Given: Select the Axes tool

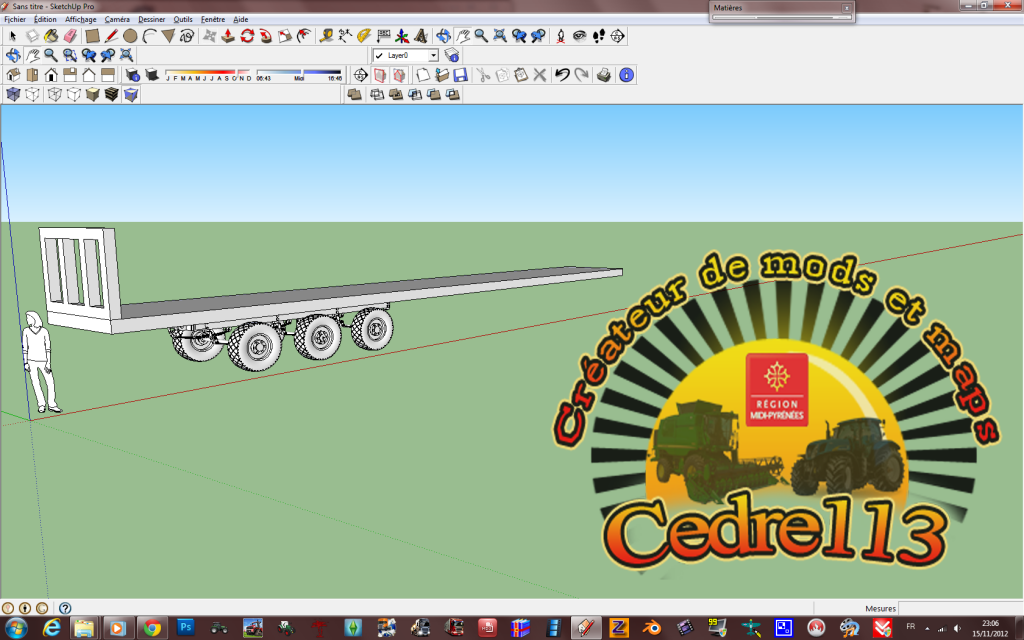Looking at the screenshot, I should tap(402, 36).
